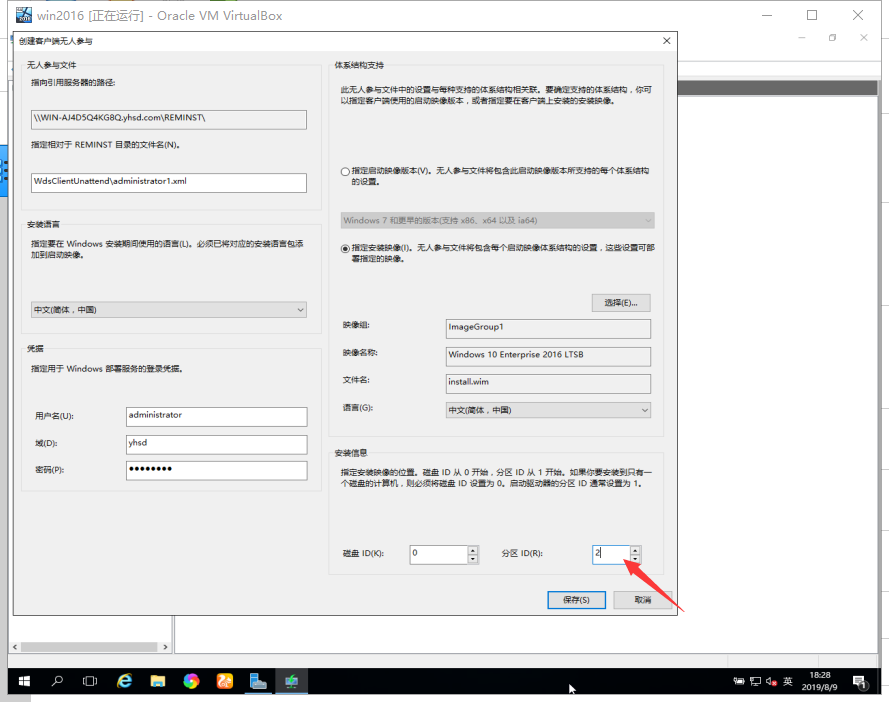Click the username field containing administrator

(x=217, y=416)
